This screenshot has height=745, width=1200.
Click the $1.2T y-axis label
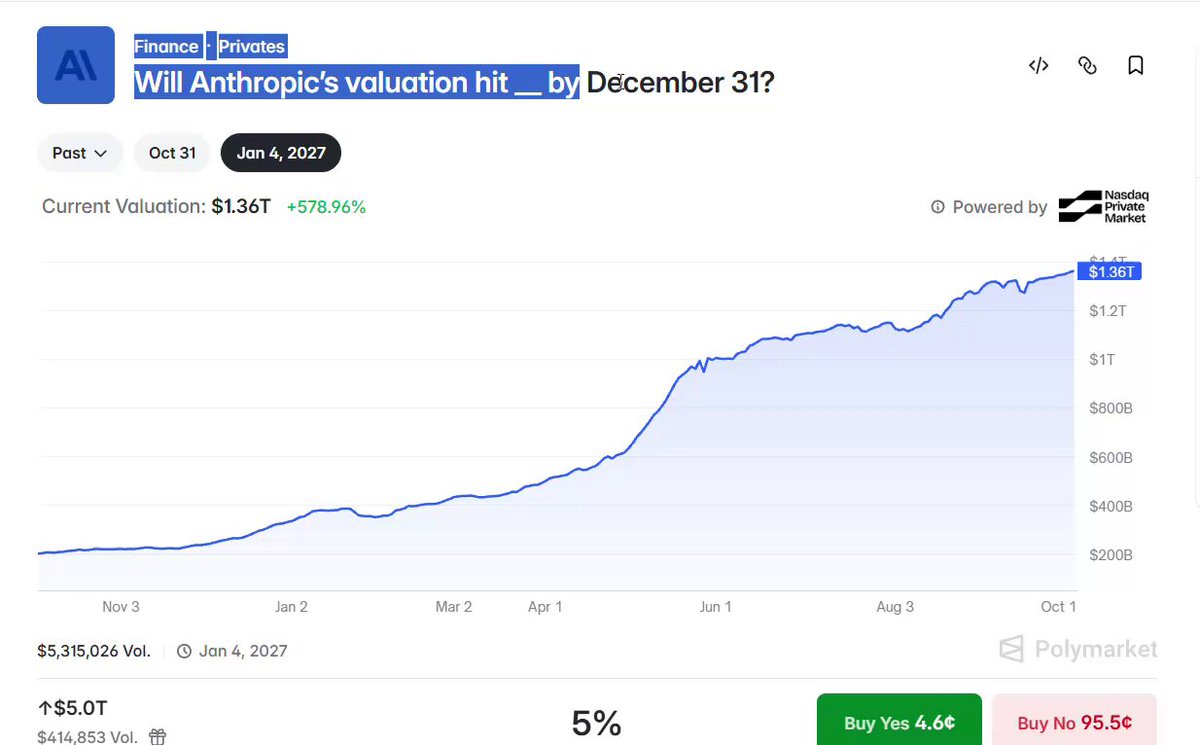pyautogui.click(x=1108, y=311)
